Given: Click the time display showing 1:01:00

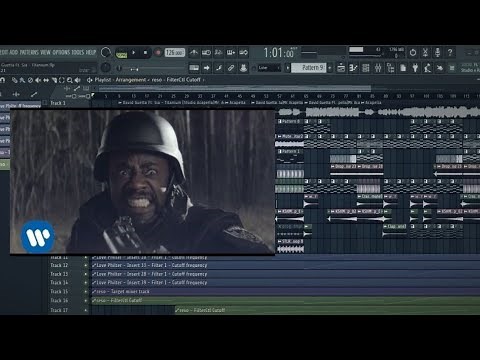Looking at the screenshot, I should pos(279,53).
